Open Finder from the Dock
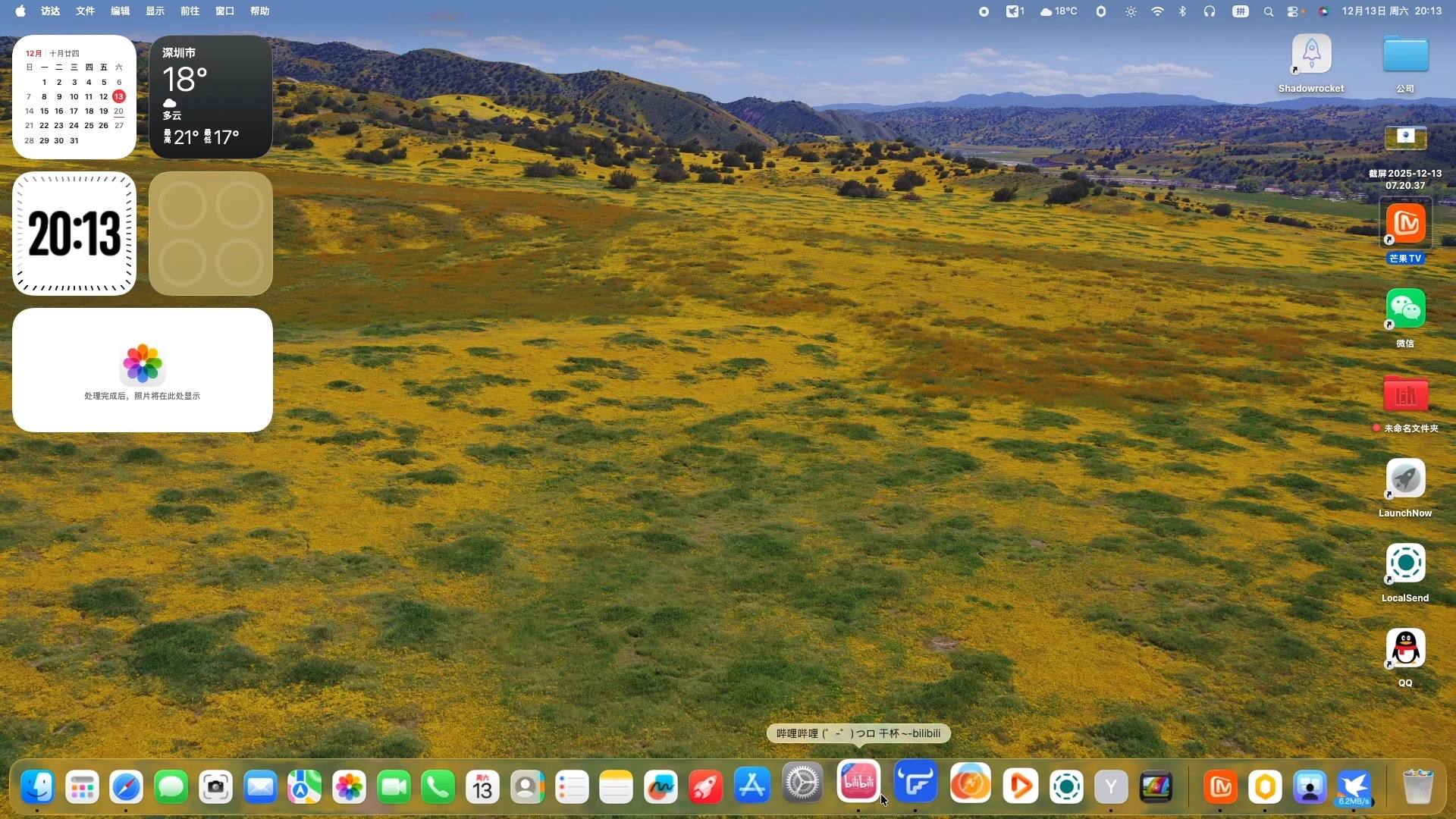The image size is (1456, 819). click(37, 787)
